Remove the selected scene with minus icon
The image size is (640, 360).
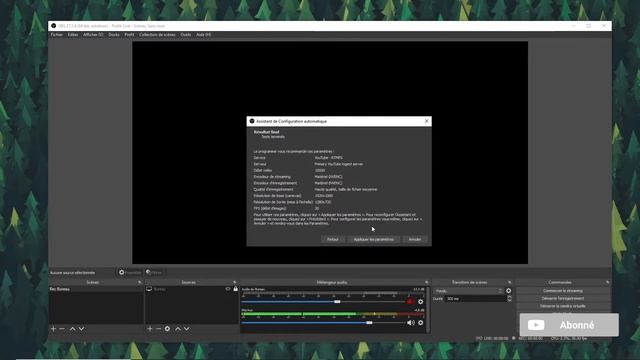point(62,329)
